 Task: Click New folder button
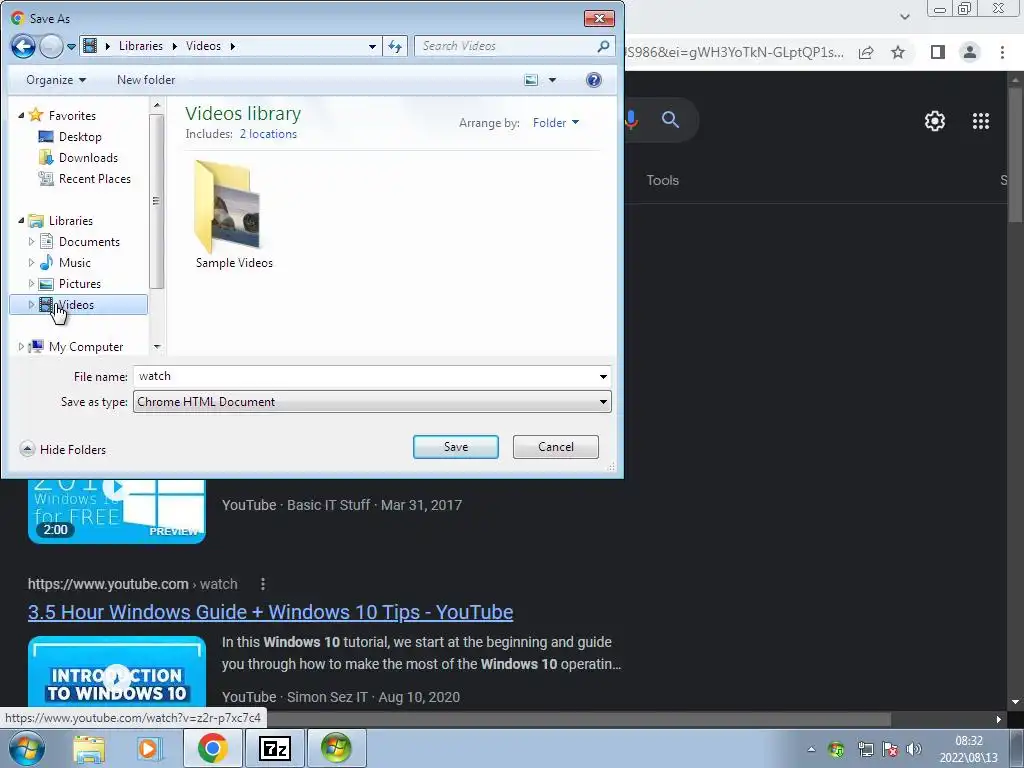click(146, 80)
